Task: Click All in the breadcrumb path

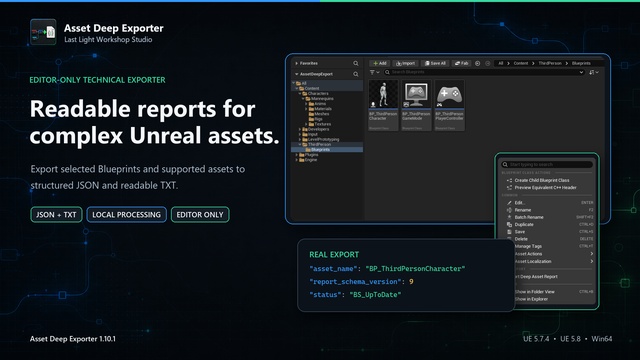Action: (500, 63)
